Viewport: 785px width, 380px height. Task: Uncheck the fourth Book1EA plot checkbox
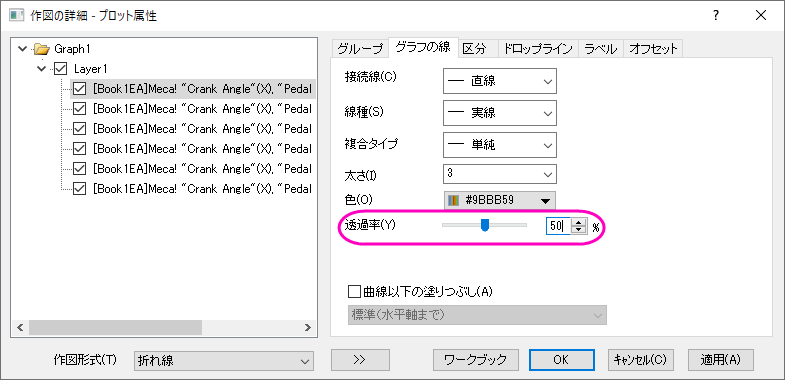click(79, 149)
